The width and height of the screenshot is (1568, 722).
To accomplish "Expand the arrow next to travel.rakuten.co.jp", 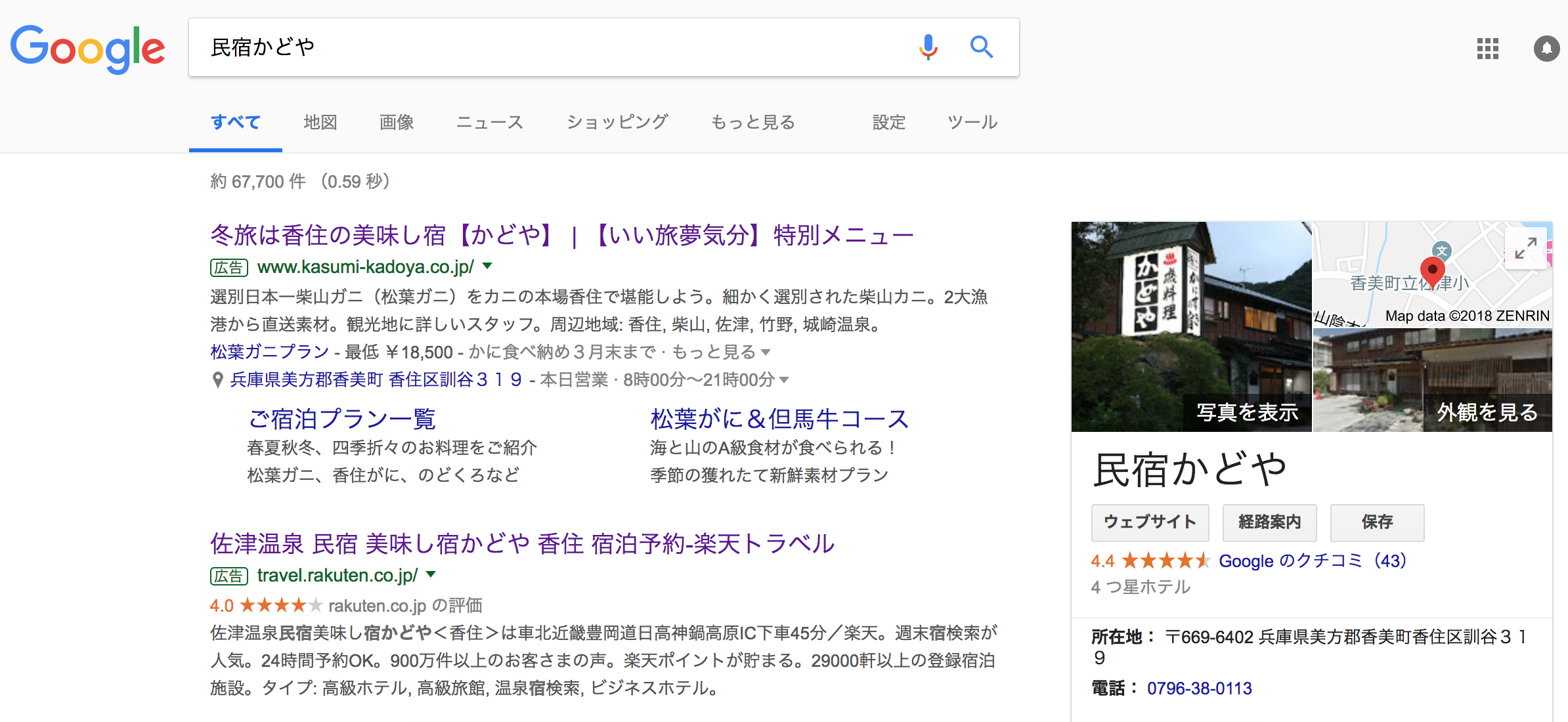I will (431, 574).
